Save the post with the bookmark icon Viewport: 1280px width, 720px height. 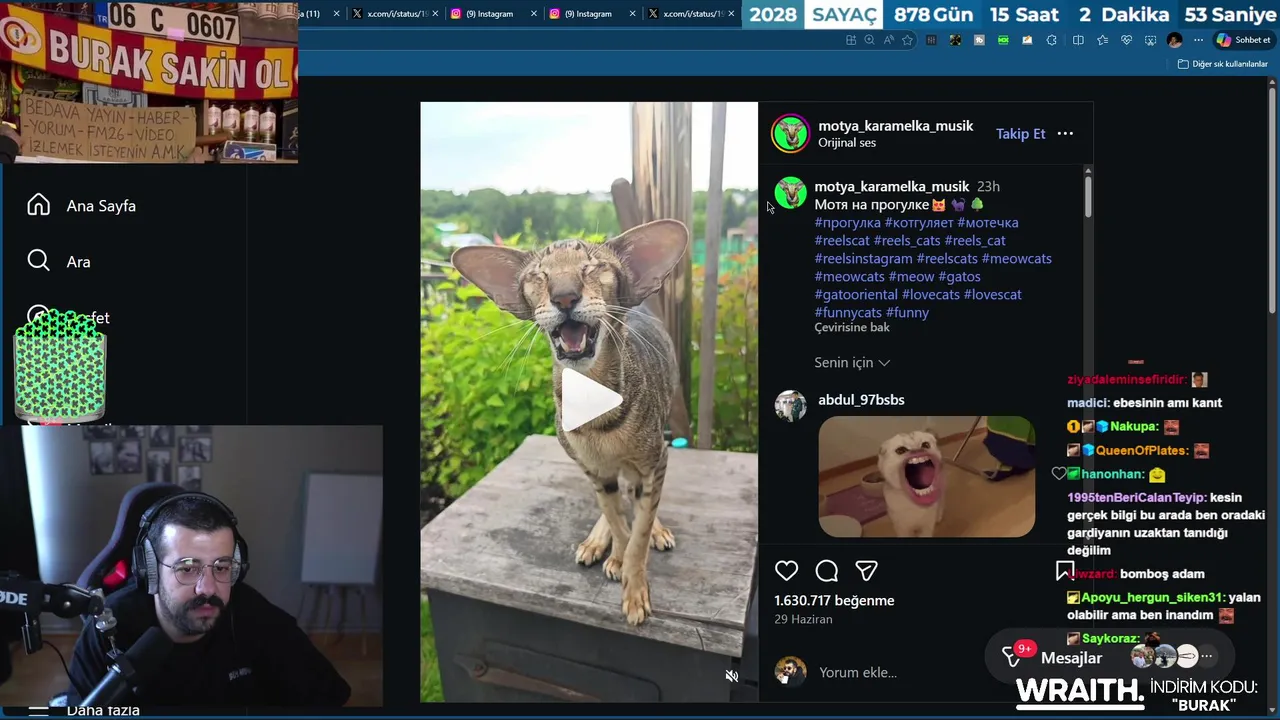coord(1064,571)
